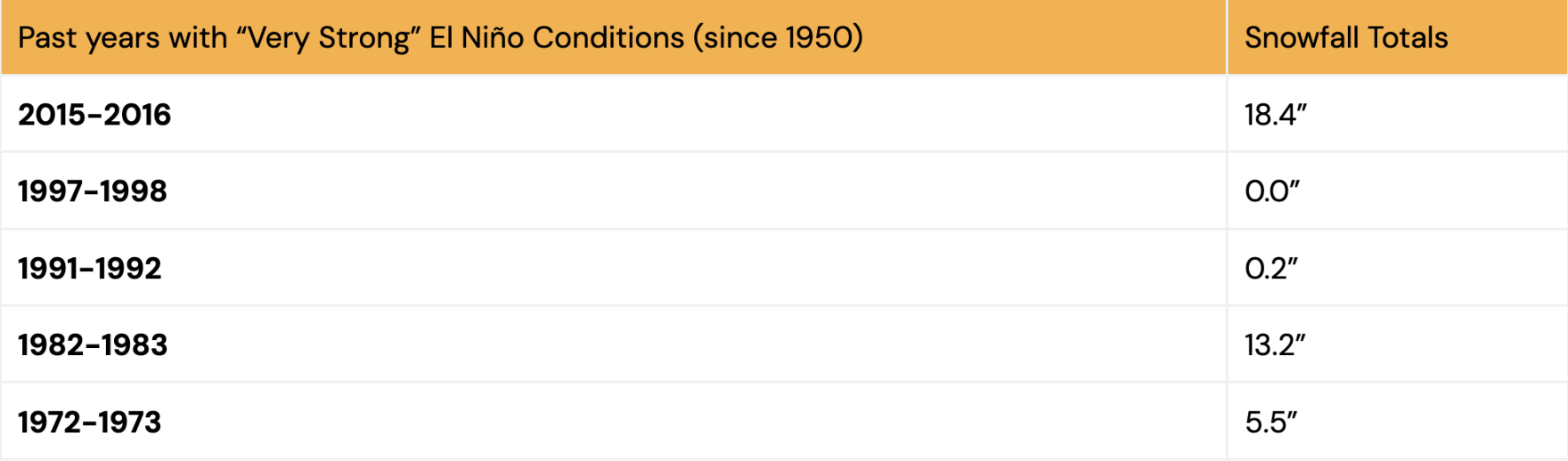1568x461 pixels.
Task: Click the year "1973" in last row
Action: coord(129,422)
